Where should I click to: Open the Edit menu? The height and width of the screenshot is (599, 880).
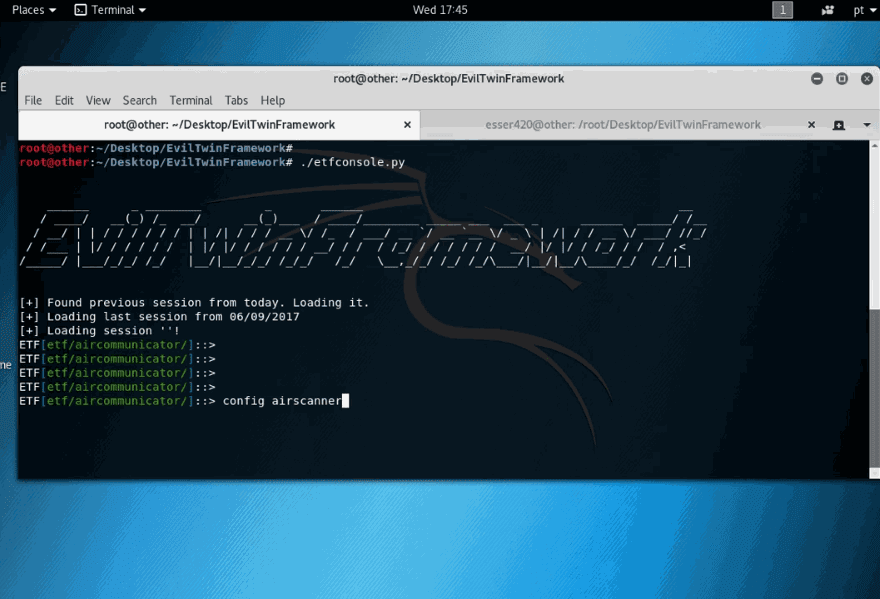point(64,100)
